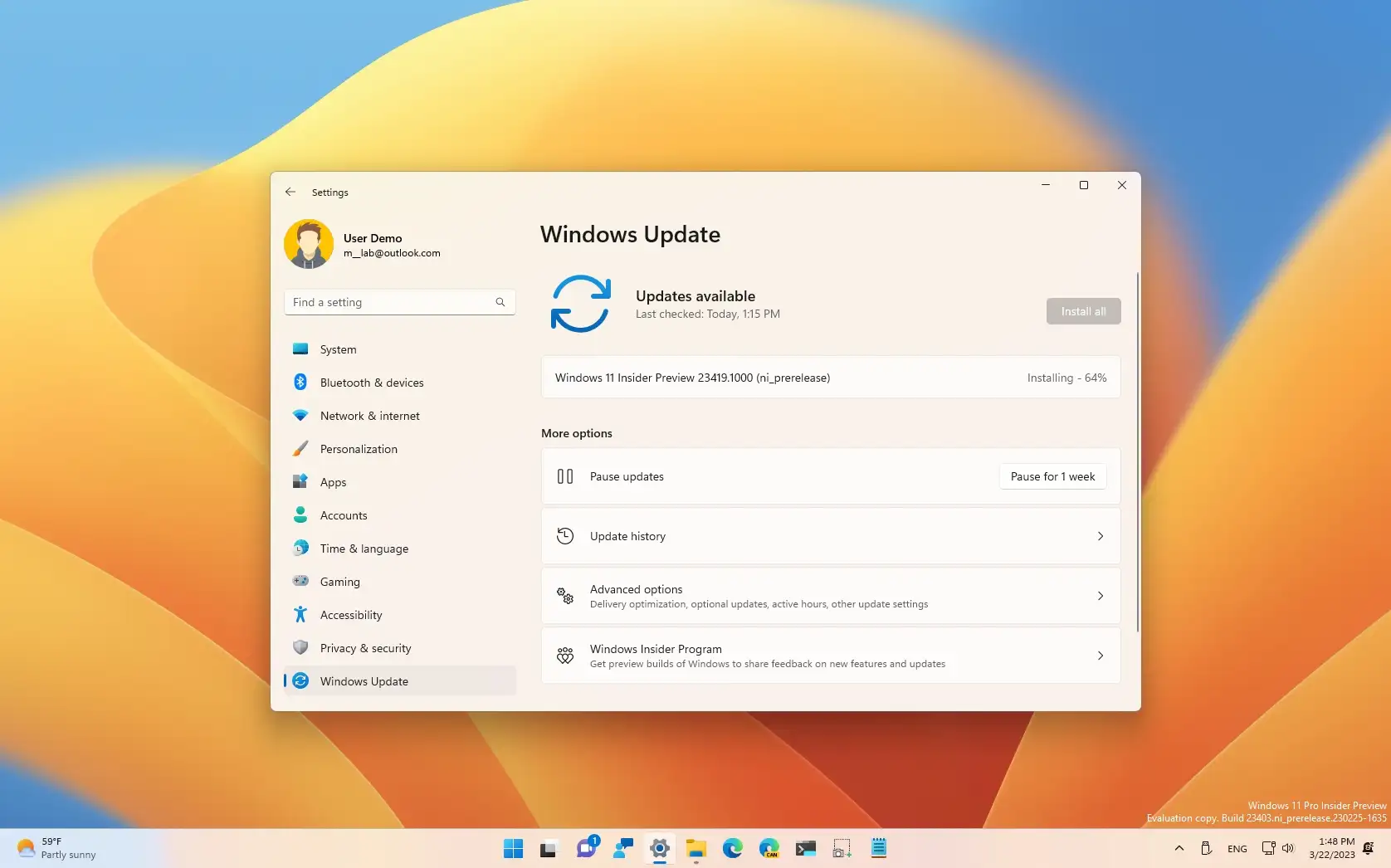Expand Advanced options settings
Viewport: 1391px width, 868px height.
[830, 596]
